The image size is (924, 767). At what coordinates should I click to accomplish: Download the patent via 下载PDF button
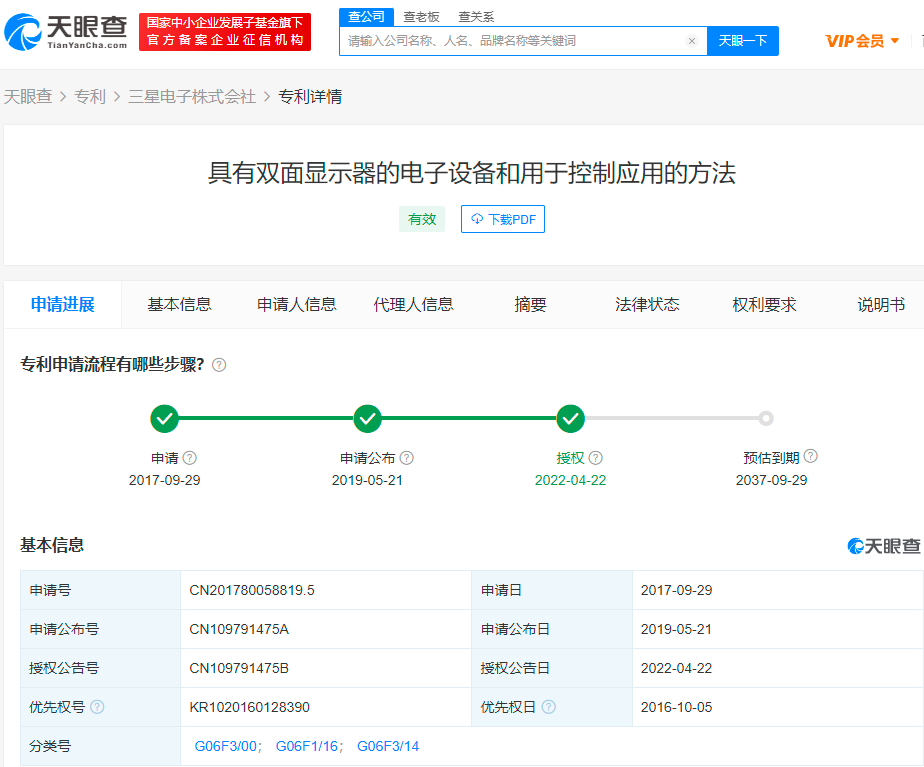click(503, 219)
